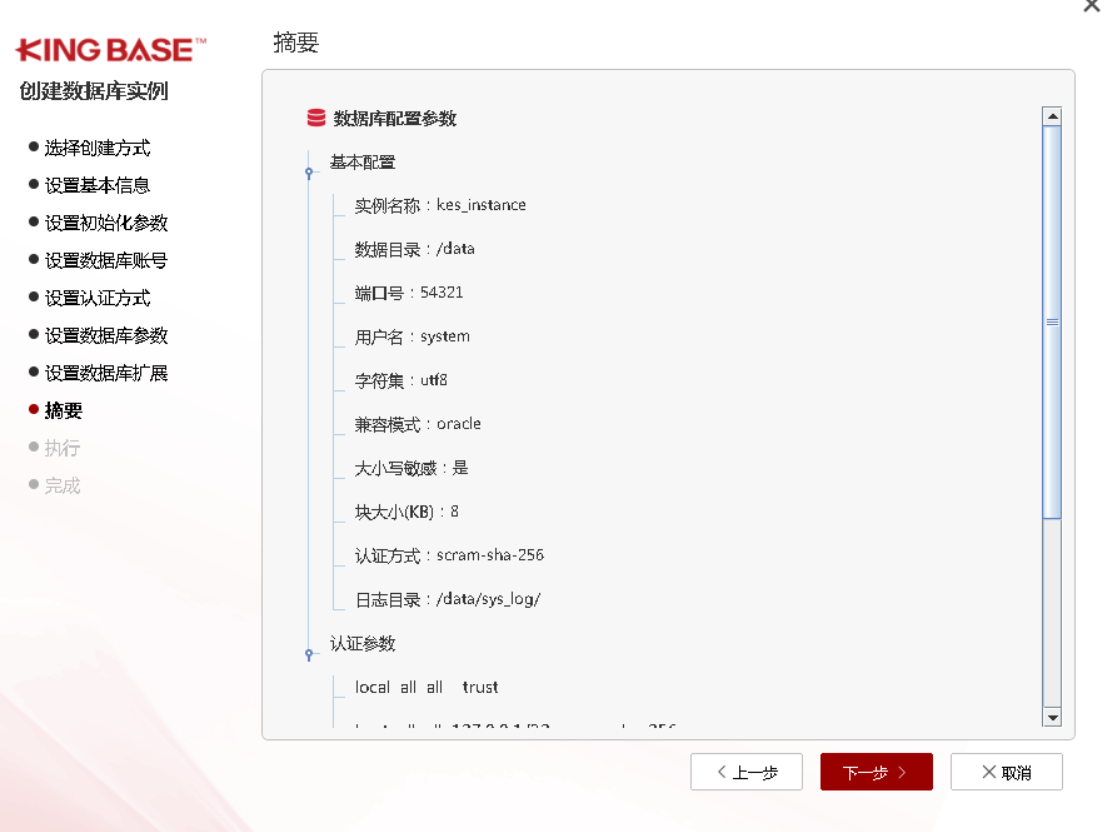
Task: Click the scrollbar up arrow
Action: [1051, 117]
